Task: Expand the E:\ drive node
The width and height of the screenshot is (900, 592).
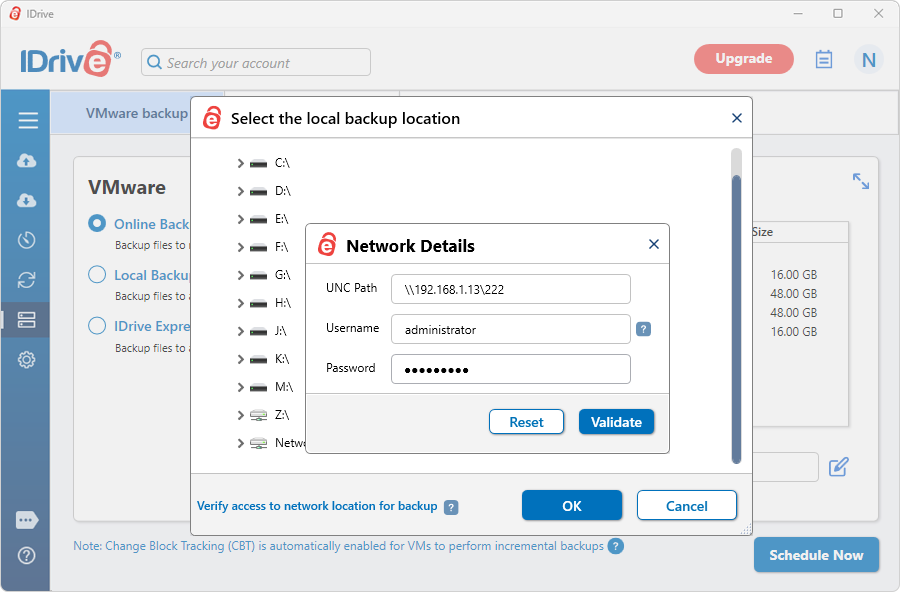Action: point(240,219)
